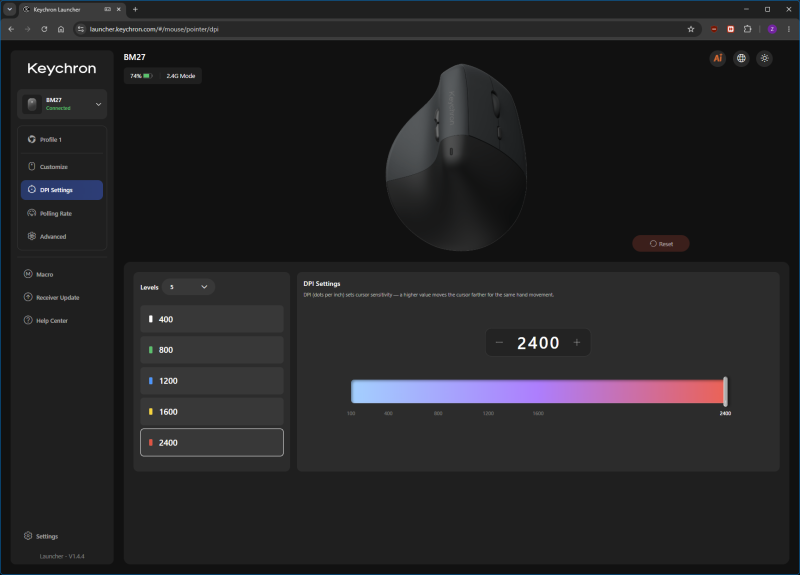Click the Launcher - V1.4.4 version text

(x=62, y=556)
